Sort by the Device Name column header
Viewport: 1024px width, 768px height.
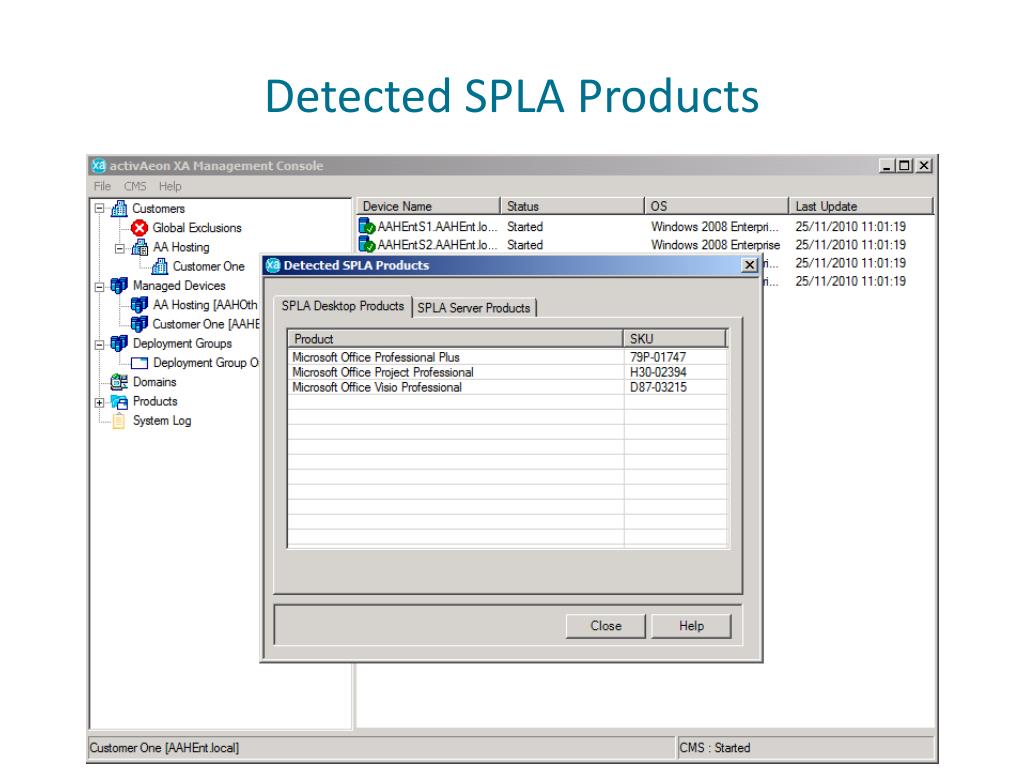click(428, 206)
